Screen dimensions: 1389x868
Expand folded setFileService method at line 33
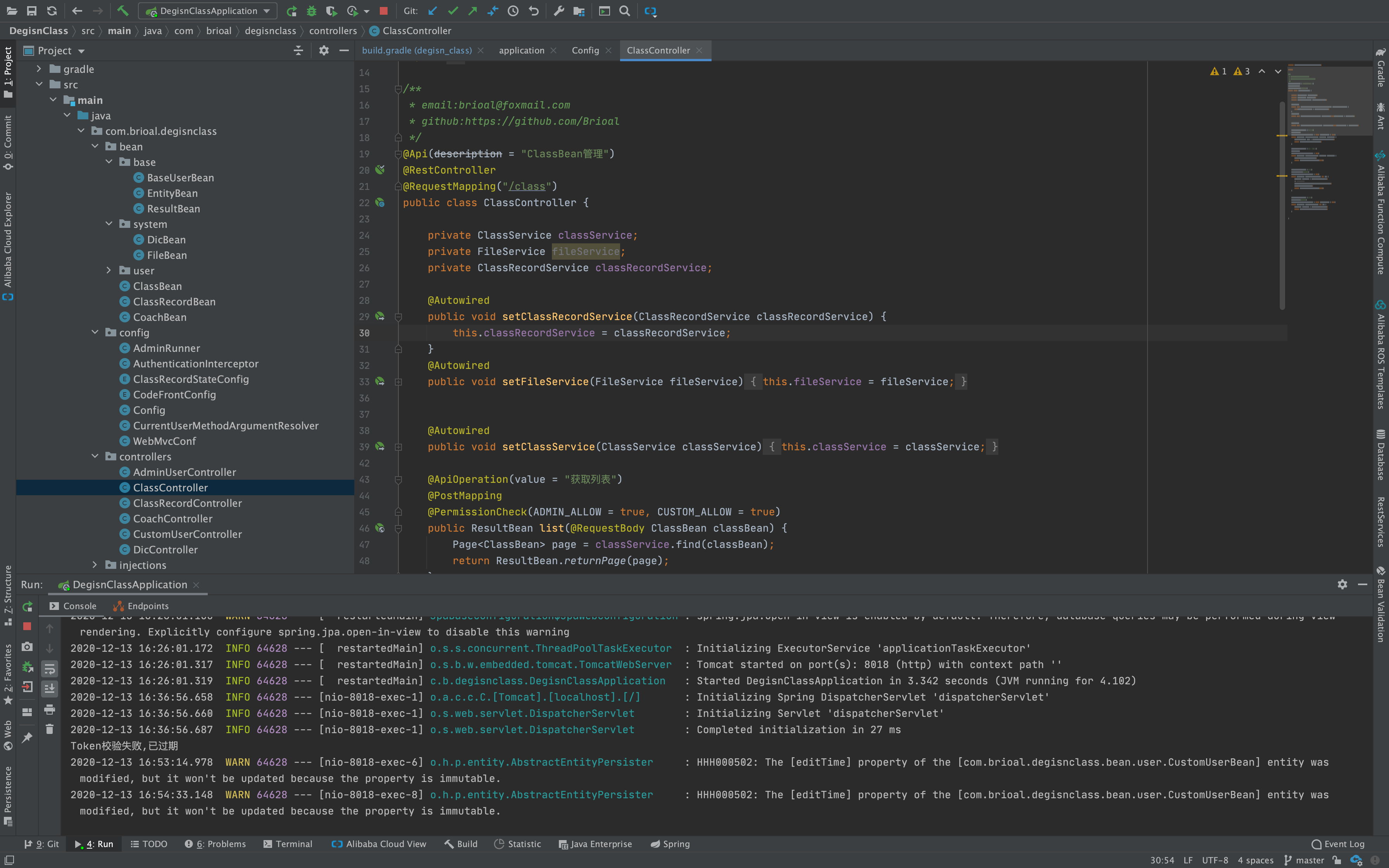click(398, 382)
